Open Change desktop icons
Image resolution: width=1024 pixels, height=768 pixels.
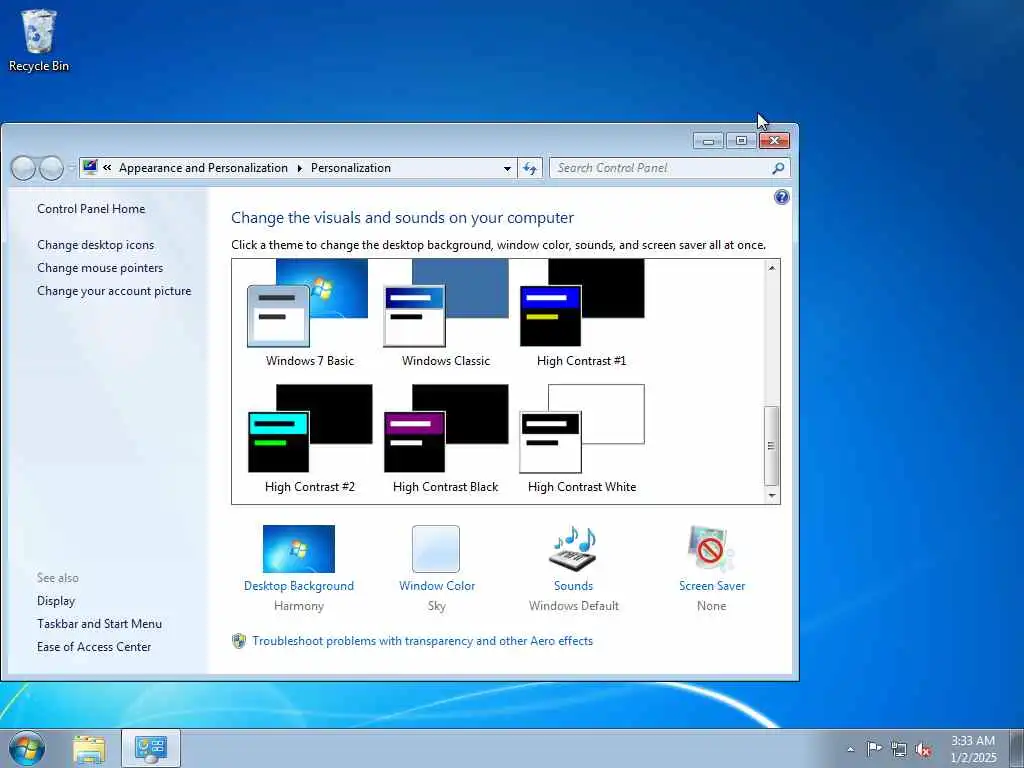tap(95, 245)
